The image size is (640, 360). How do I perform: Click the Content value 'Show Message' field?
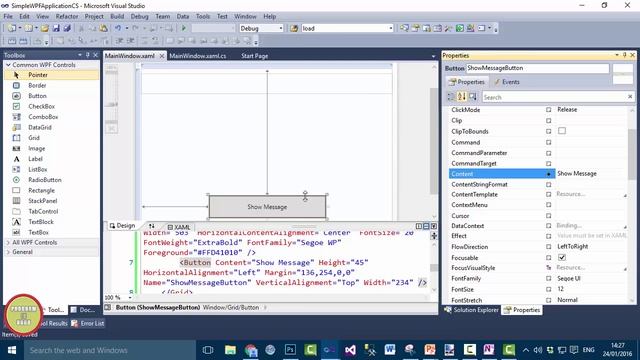(591, 174)
